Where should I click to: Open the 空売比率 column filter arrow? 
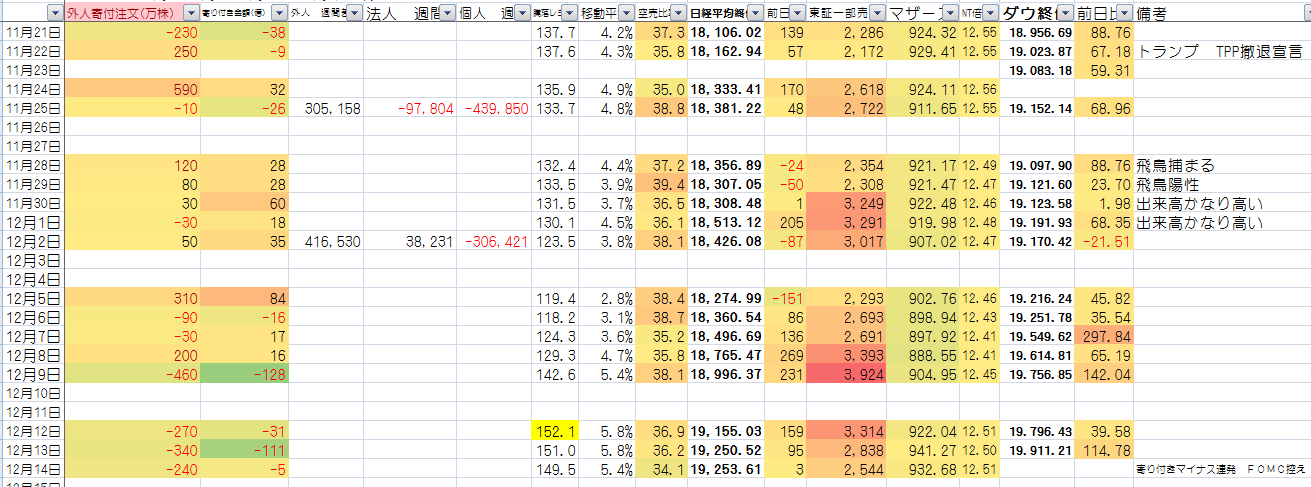point(678,14)
